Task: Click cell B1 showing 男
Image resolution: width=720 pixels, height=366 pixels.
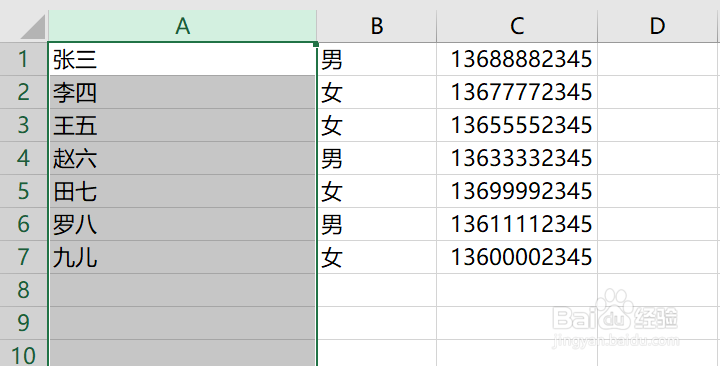Action: [x=377, y=59]
